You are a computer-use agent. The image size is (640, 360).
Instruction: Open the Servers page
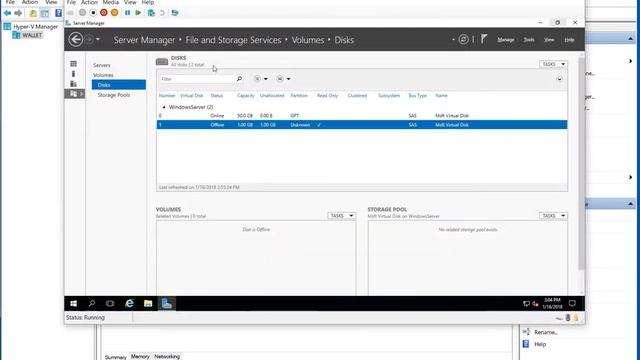pos(102,65)
